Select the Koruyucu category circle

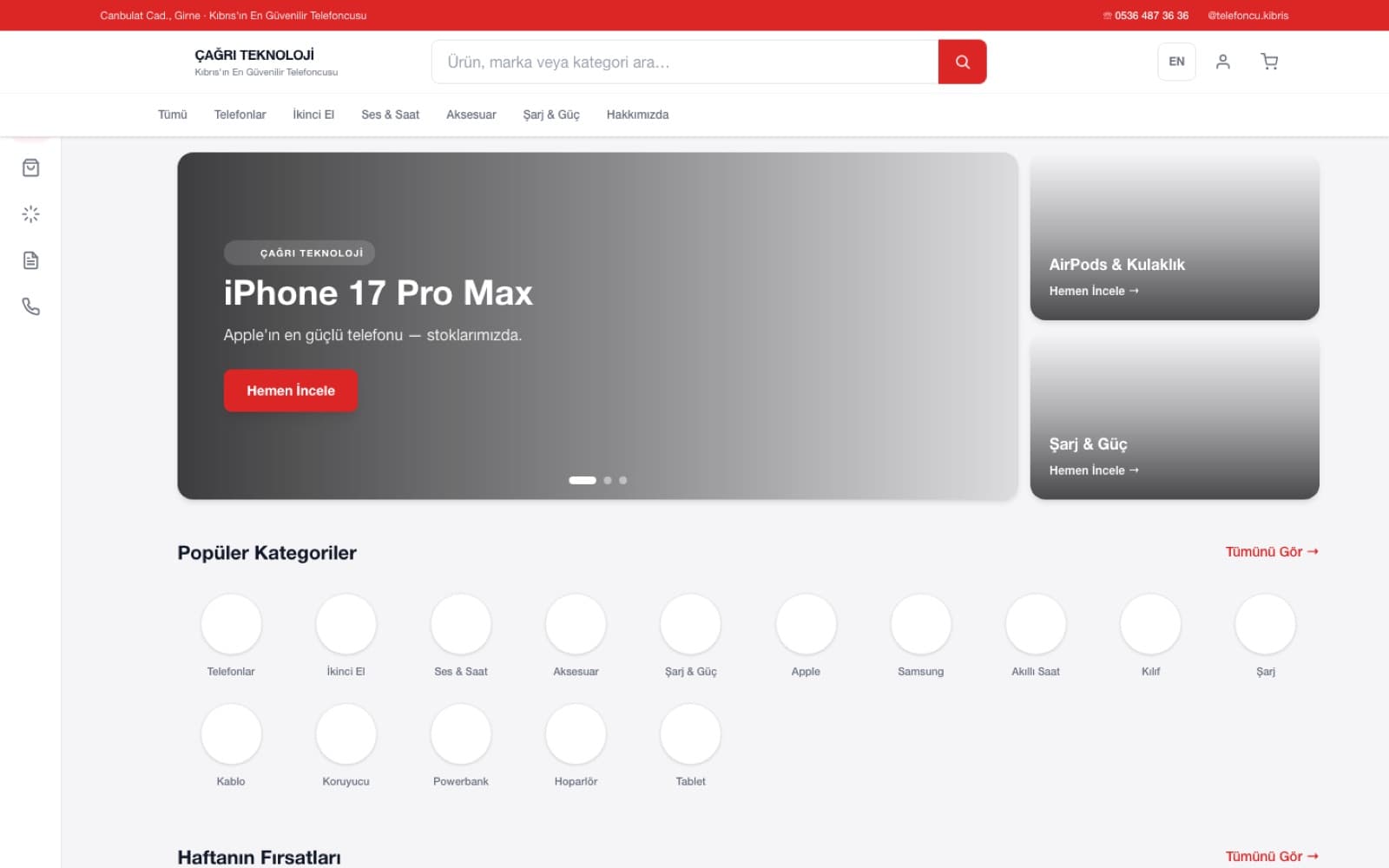pos(346,734)
